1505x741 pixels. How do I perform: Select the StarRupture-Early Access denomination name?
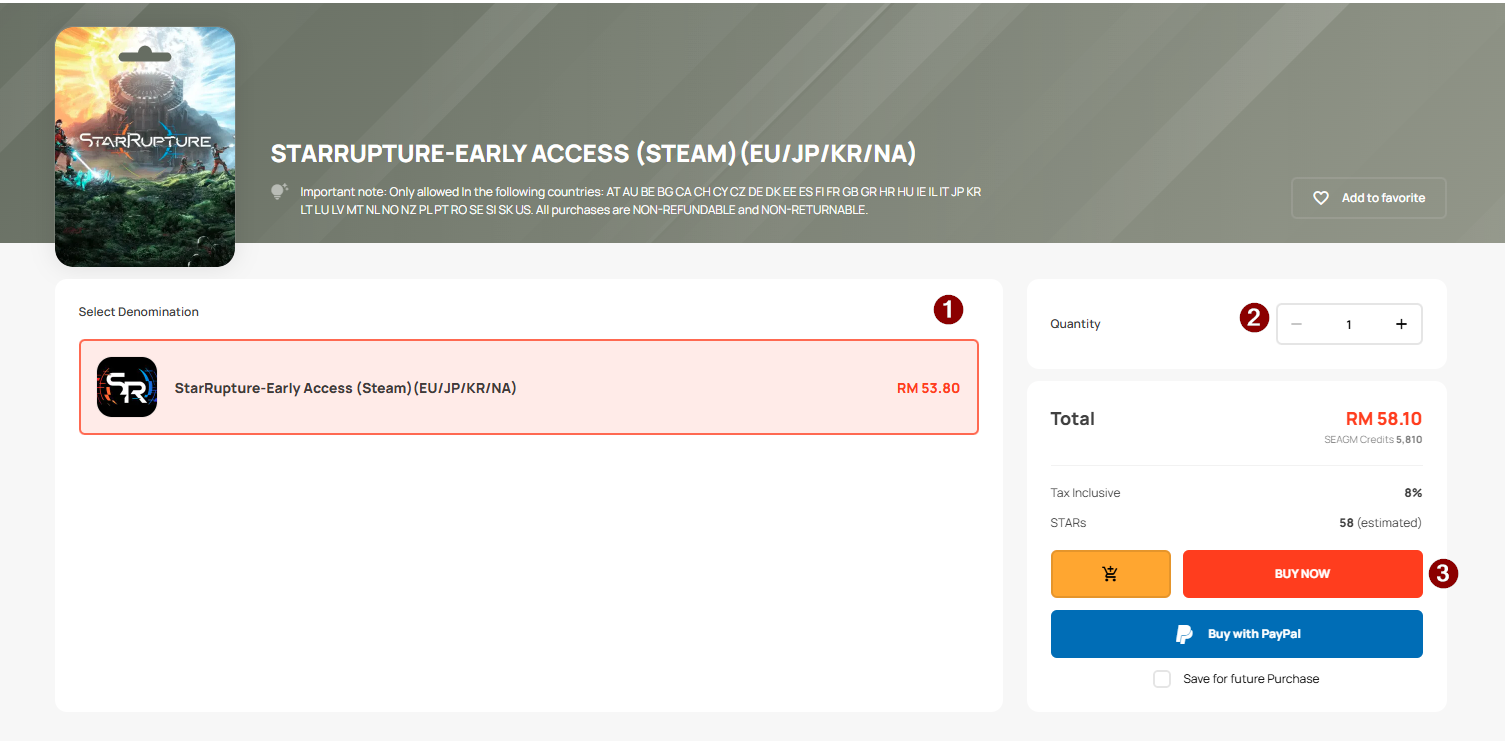tap(345, 388)
